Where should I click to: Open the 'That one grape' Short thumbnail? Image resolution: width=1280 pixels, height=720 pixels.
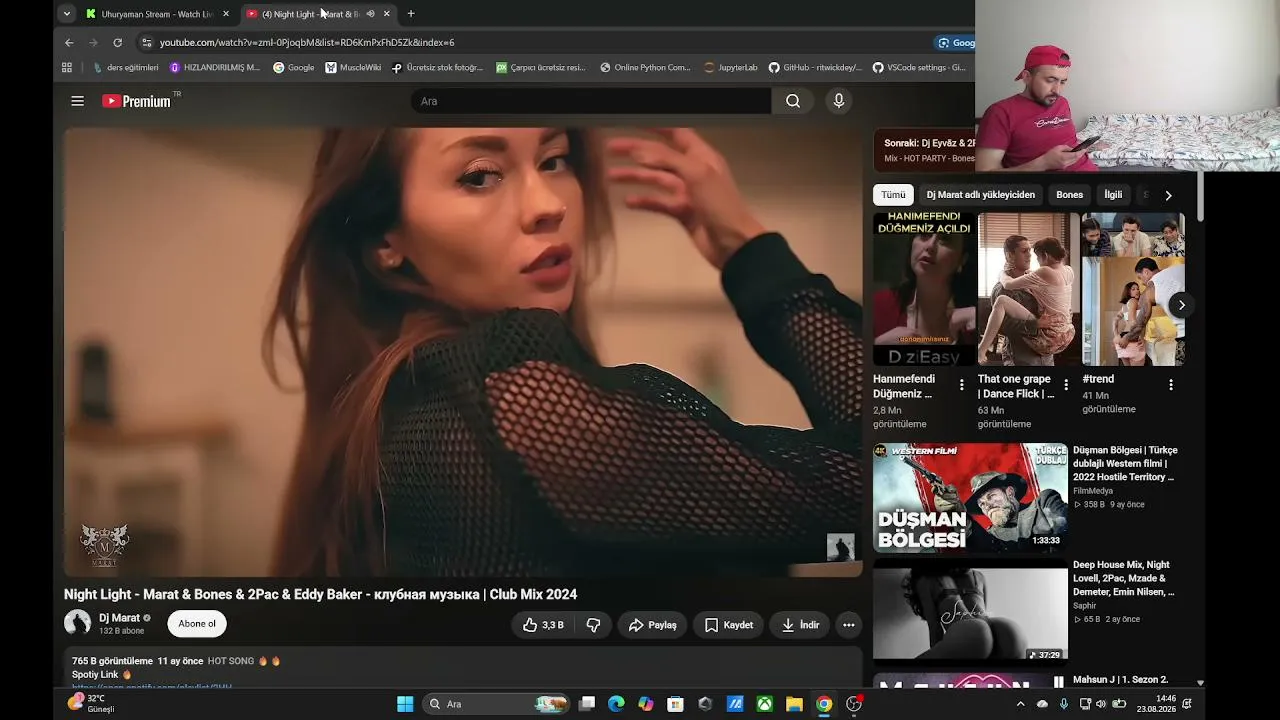click(x=1028, y=289)
